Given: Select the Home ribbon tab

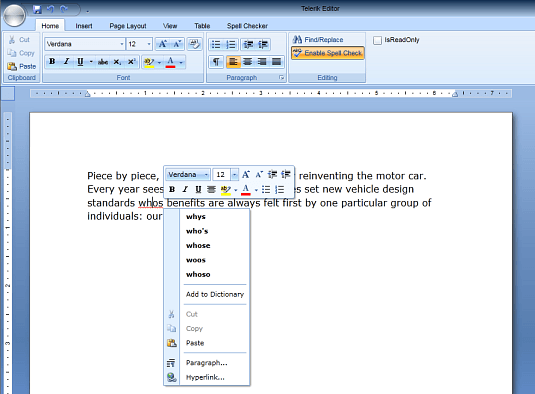Looking at the screenshot, I should pyautogui.click(x=50, y=26).
